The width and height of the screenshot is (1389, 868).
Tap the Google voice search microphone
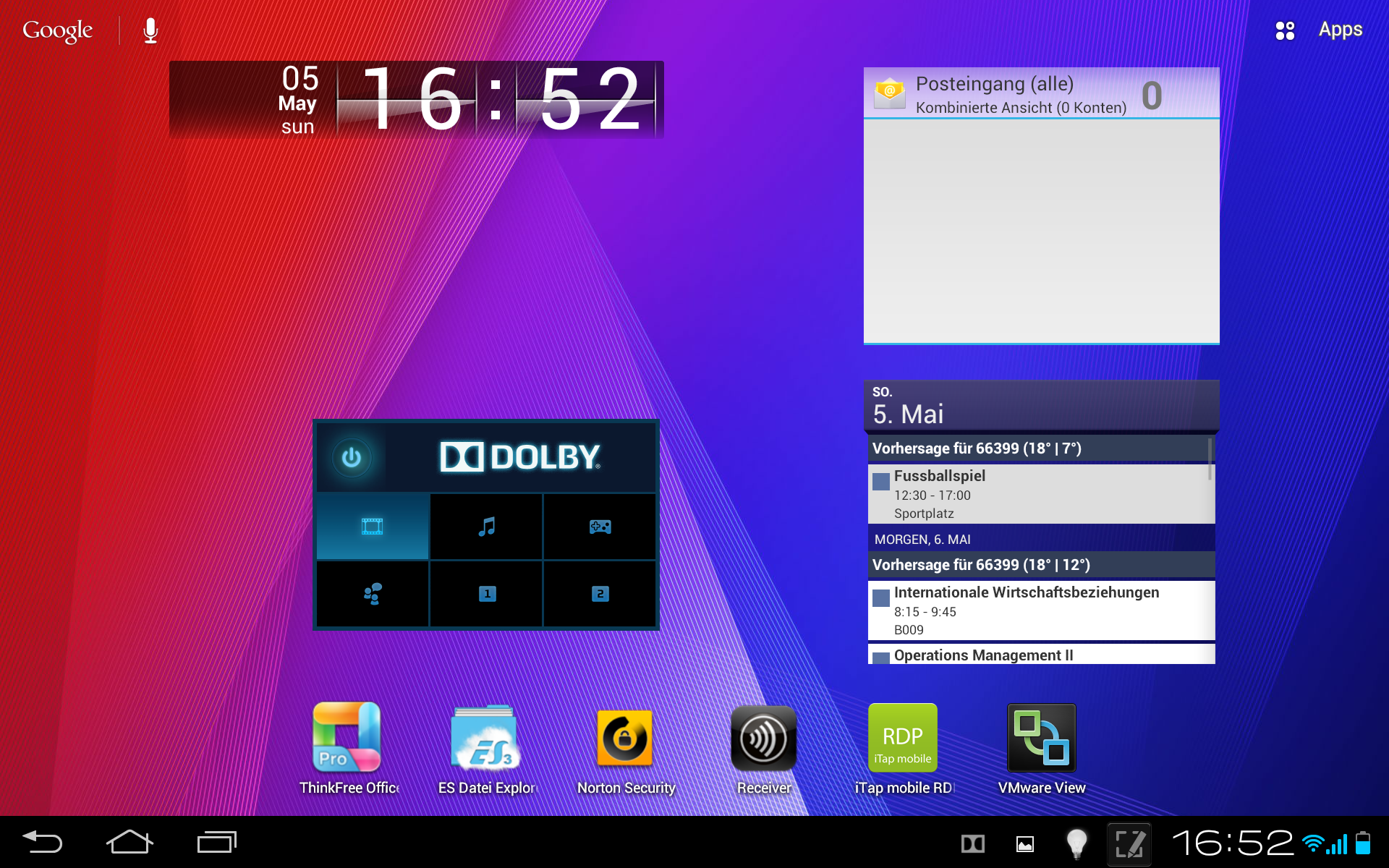[x=150, y=30]
